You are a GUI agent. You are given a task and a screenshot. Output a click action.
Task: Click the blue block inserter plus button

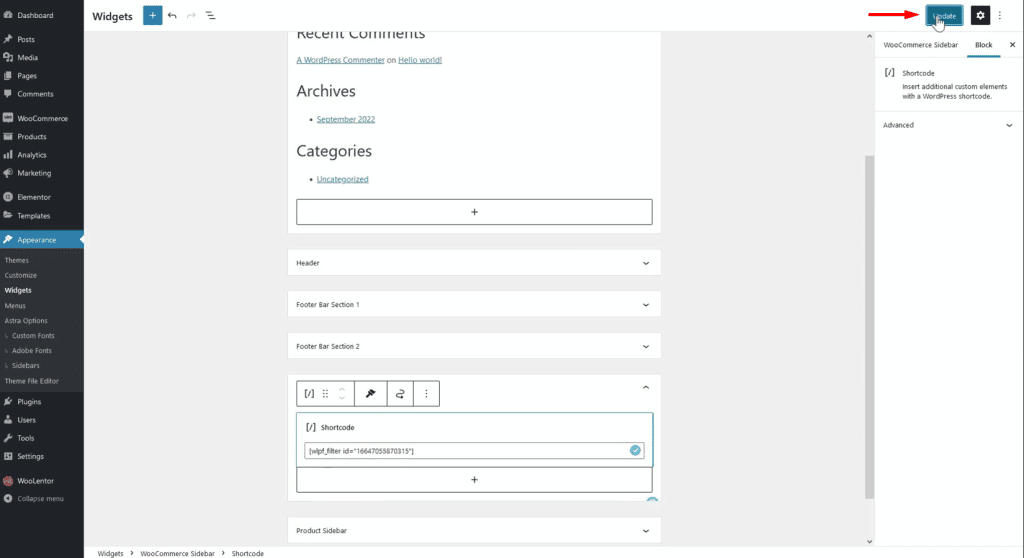(152, 16)
